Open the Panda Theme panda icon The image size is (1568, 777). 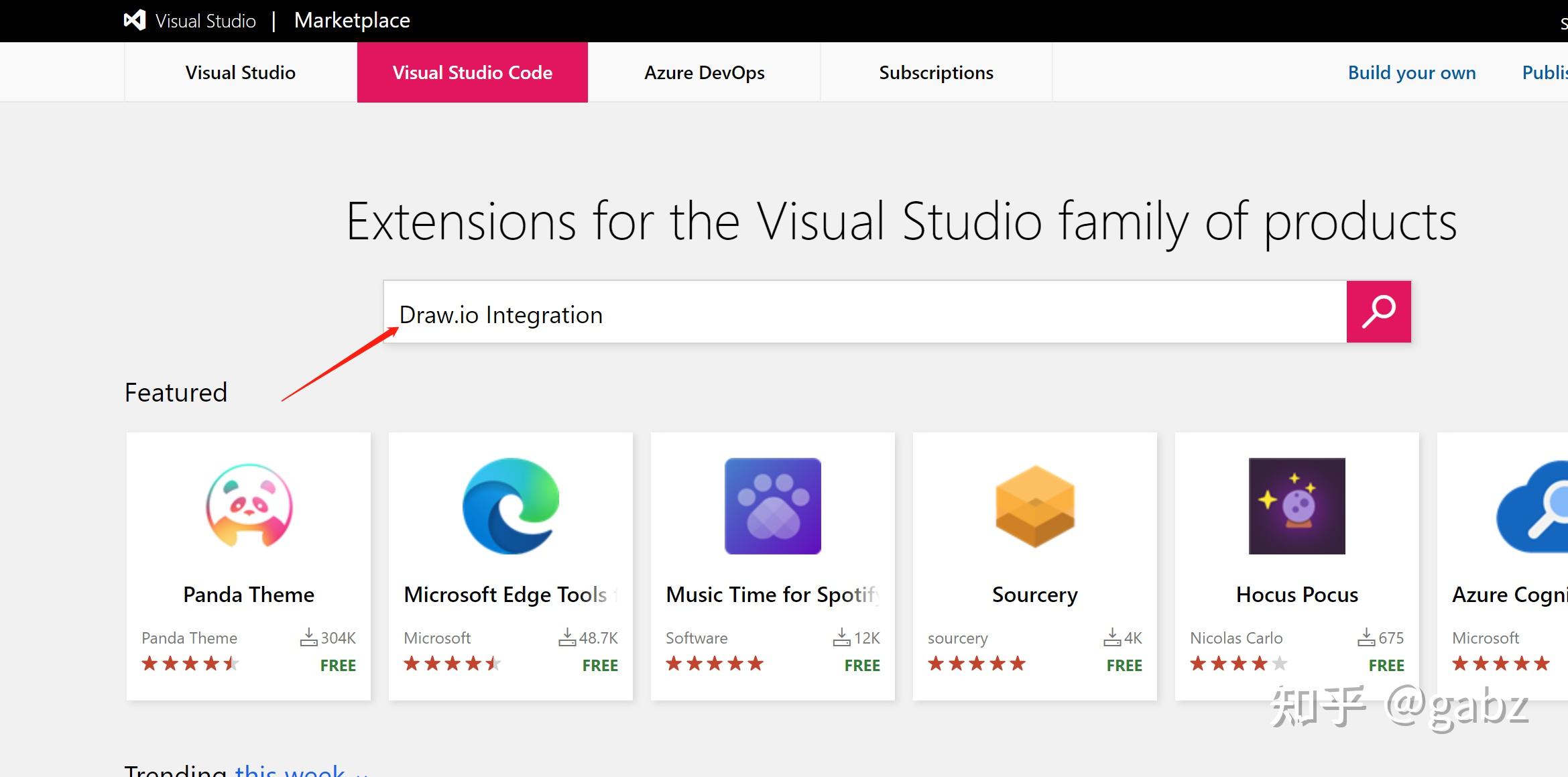click(x=249, y=506)
